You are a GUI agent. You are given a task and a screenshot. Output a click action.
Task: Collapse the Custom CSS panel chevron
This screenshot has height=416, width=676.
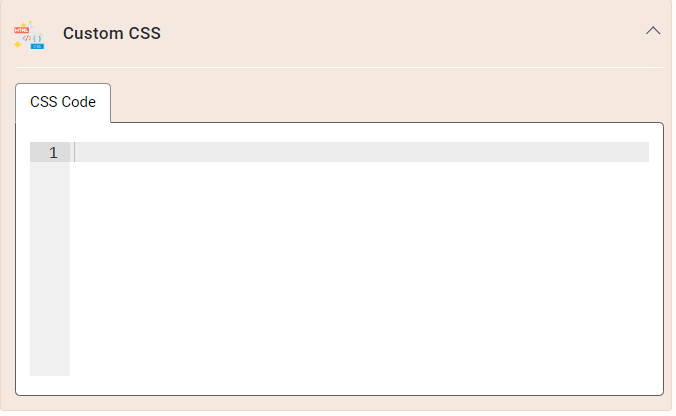653,31
